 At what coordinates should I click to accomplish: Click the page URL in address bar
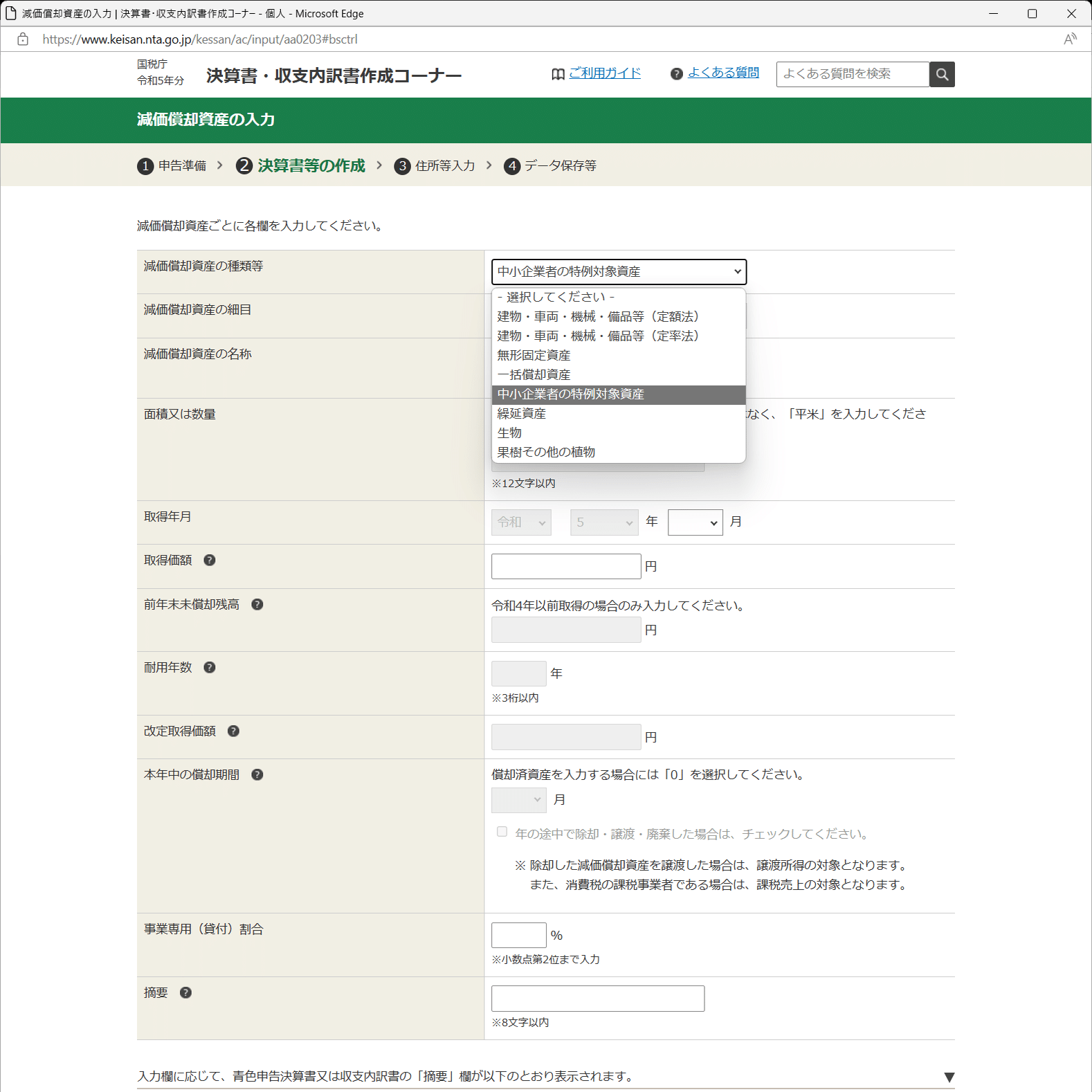click(x=200, y=39)
